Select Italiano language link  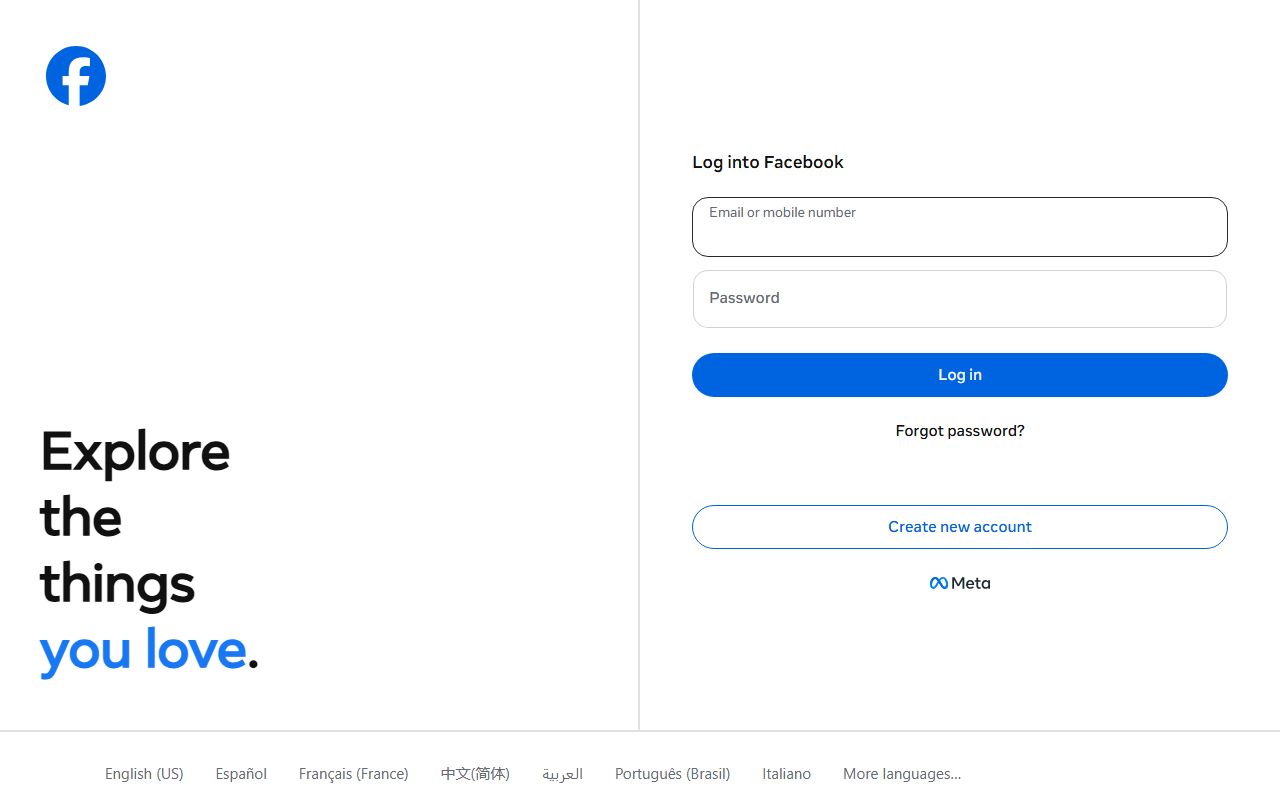(786, 774)
